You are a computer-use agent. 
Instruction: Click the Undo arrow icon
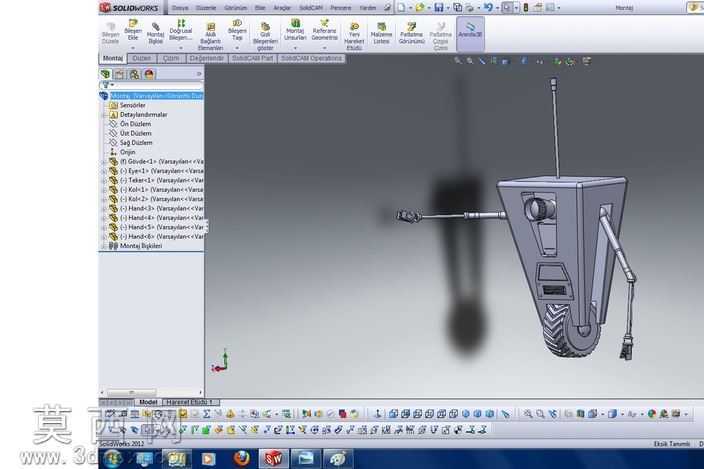point(488,8)
